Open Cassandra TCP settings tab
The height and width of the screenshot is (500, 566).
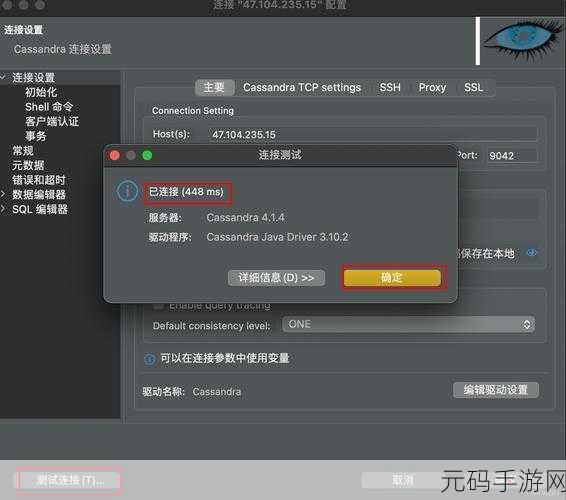click(302, 87)
